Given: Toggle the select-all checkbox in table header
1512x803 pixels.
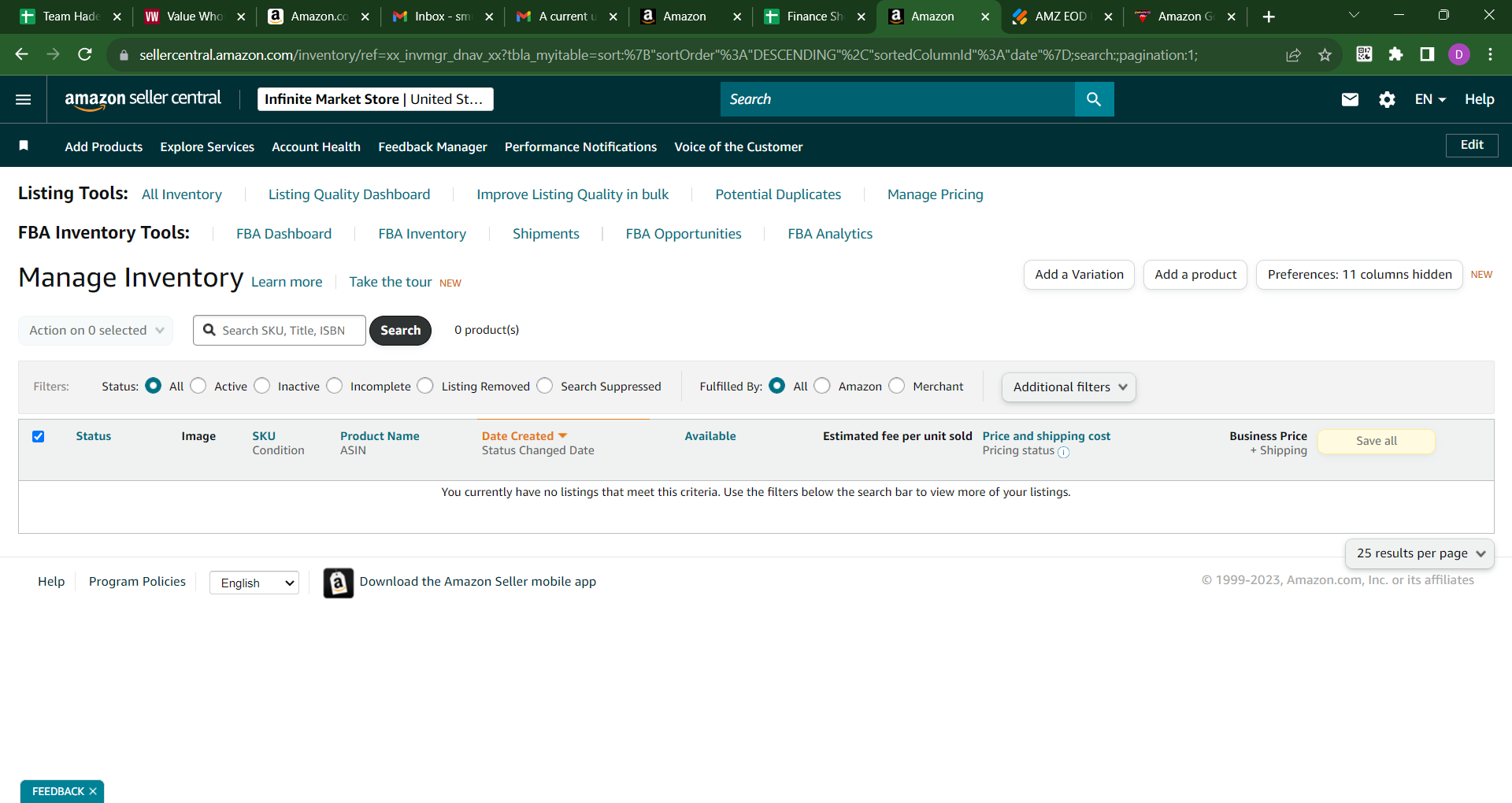Looking at the screenshot, I should click(x=38, y=436).
